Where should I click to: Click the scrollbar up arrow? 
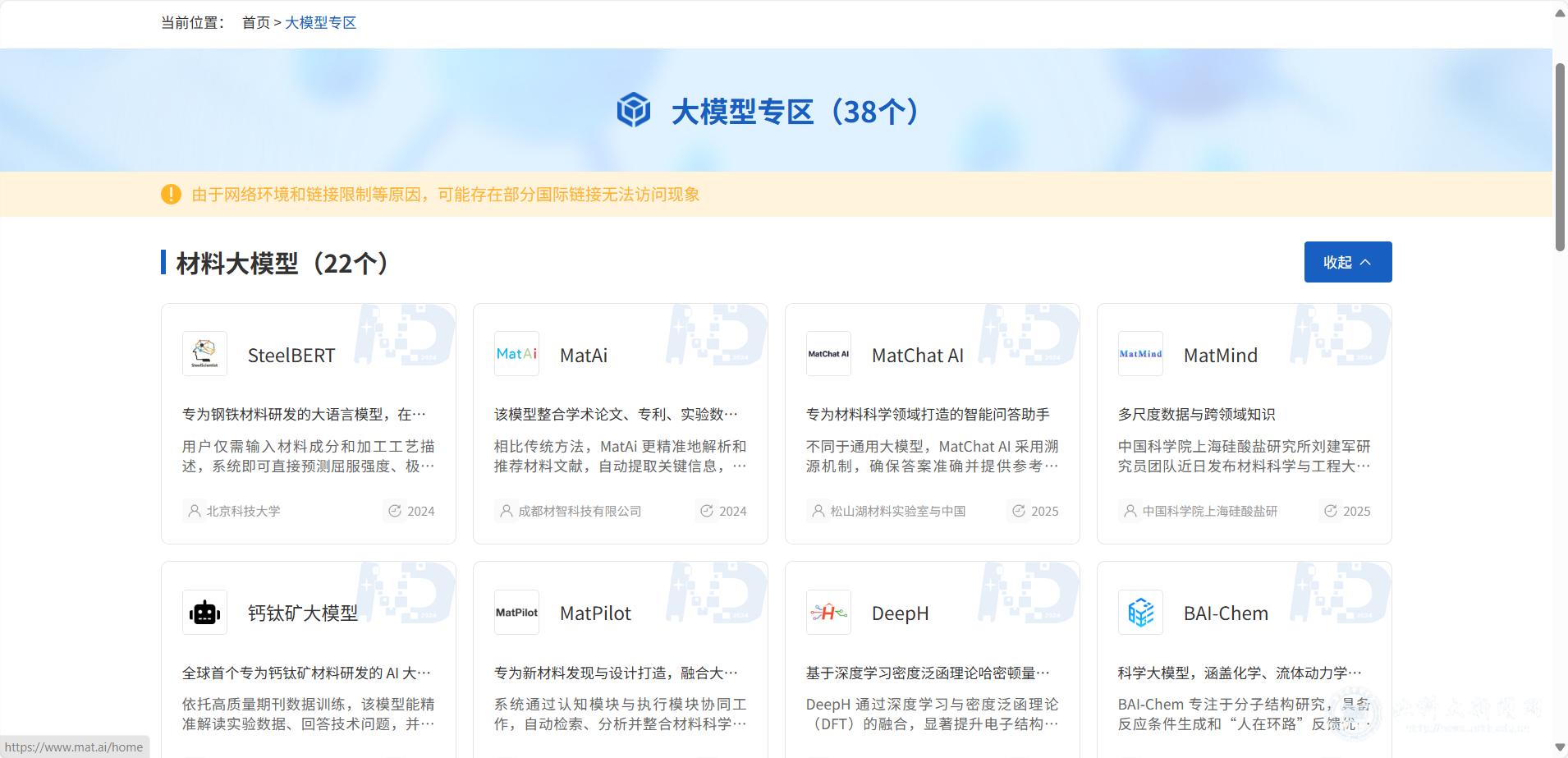coord(1560,12)
